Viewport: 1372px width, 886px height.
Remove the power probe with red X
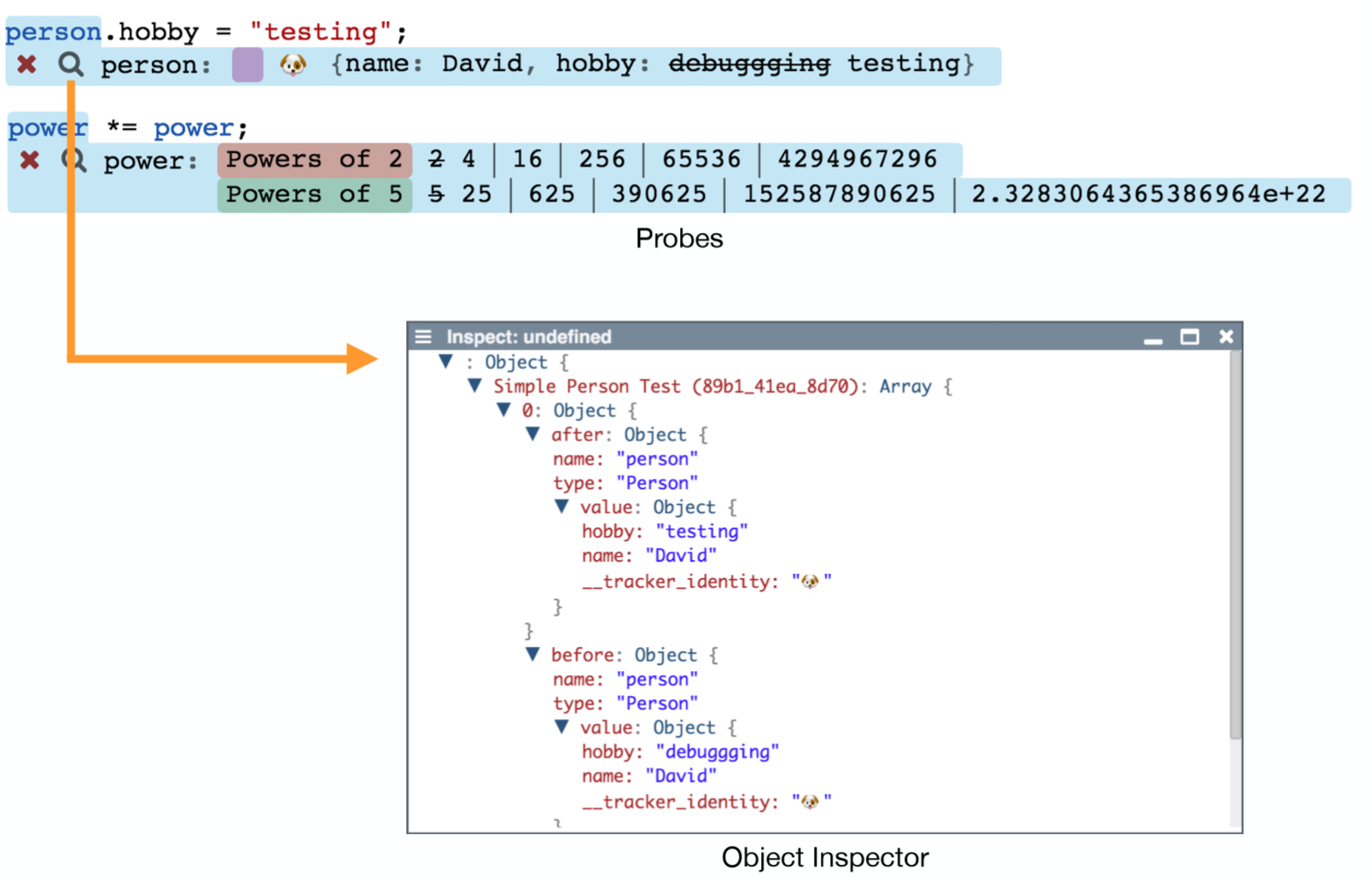(30, 160)
